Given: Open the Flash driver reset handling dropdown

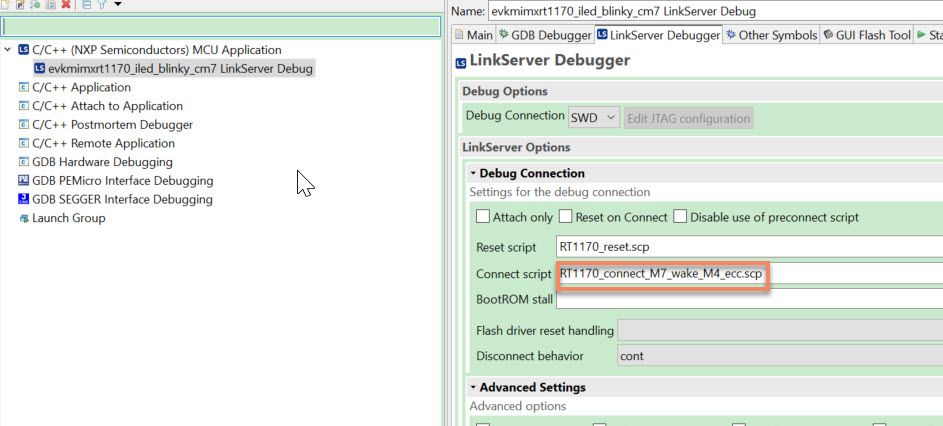Looking at the screenshot, I should [x=780, y=330].
